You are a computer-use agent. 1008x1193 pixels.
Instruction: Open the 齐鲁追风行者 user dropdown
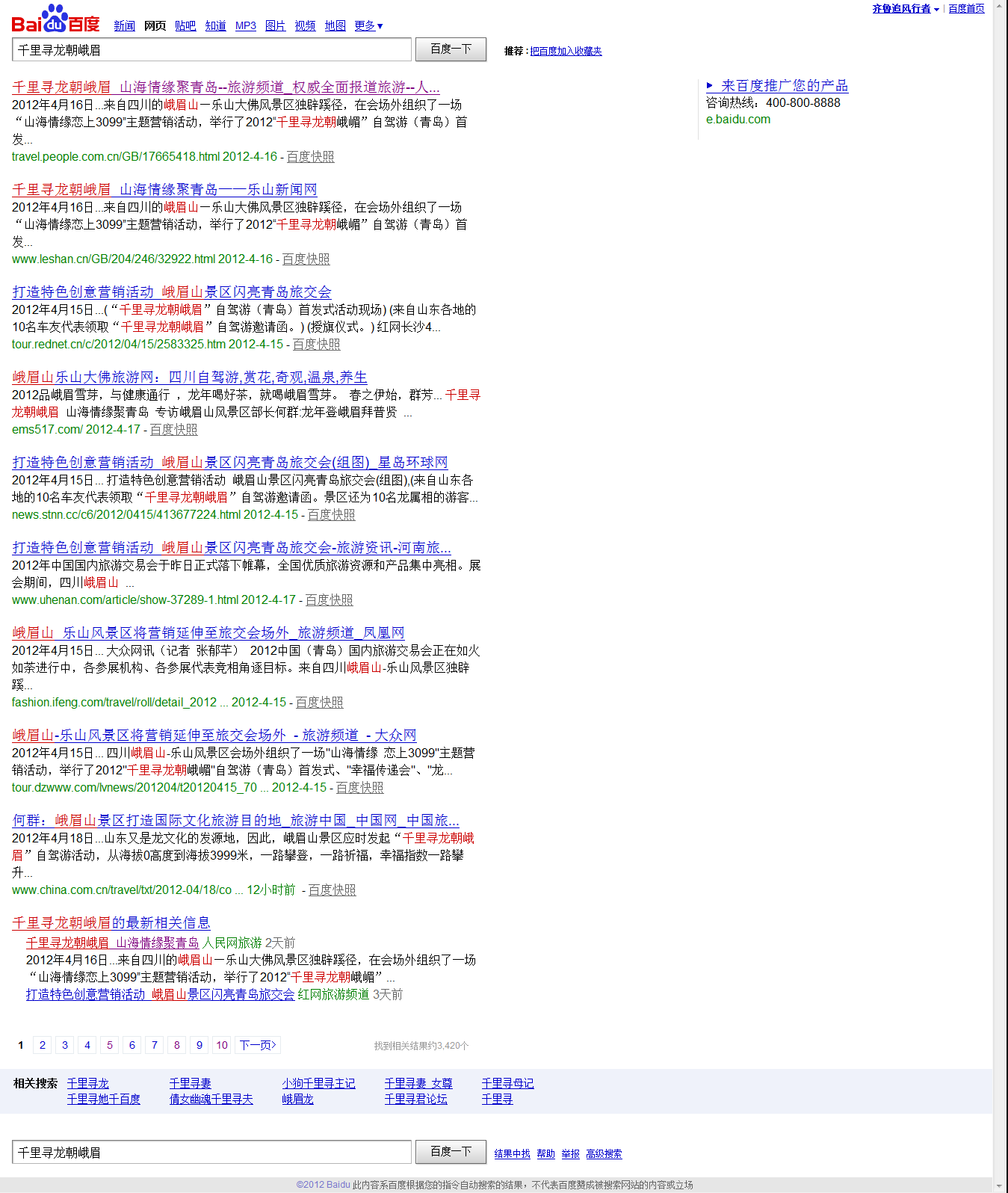[906, 9]
